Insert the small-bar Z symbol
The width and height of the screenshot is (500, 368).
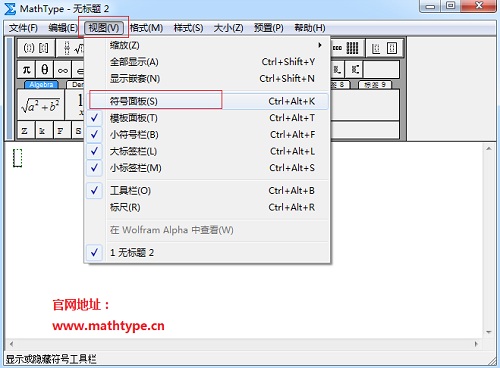click(x=26, y=130)
